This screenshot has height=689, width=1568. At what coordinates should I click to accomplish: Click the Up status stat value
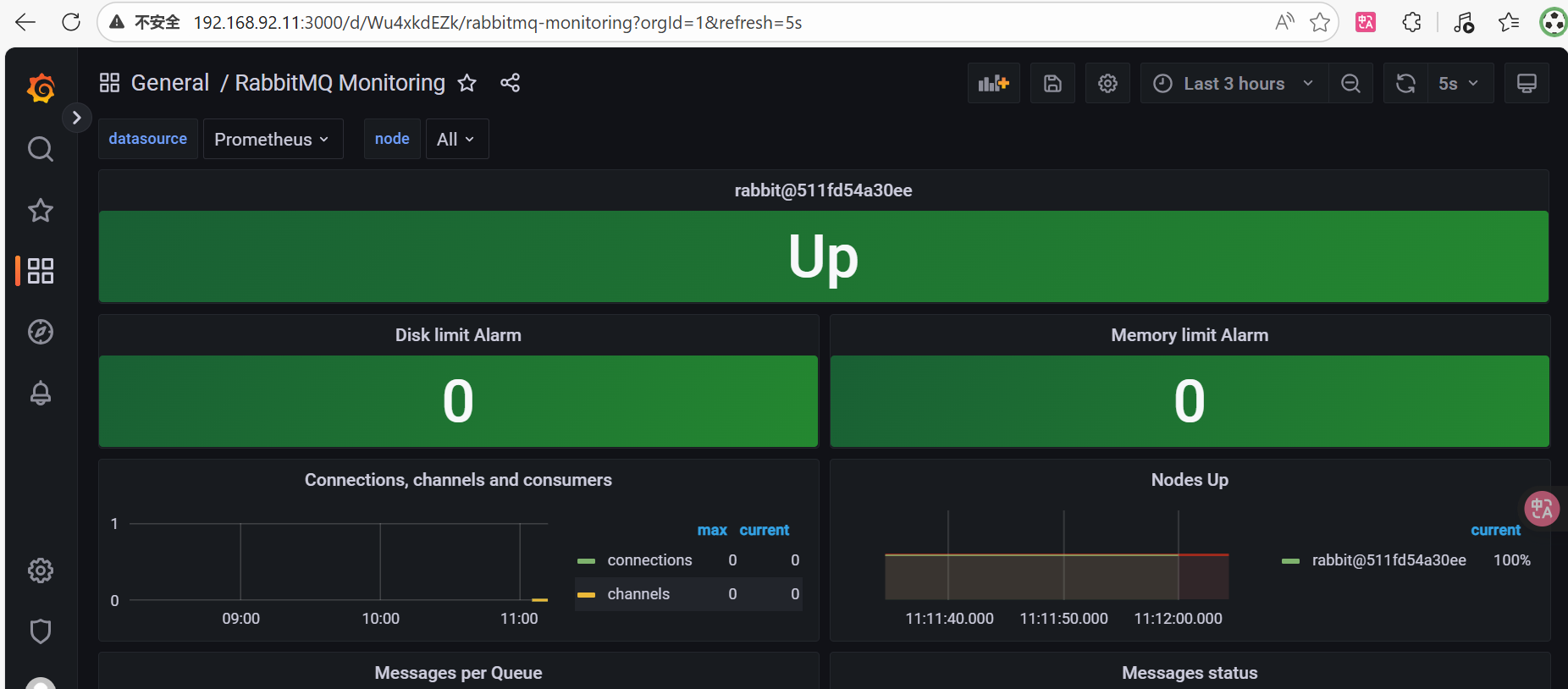click(x=823, y=256)
